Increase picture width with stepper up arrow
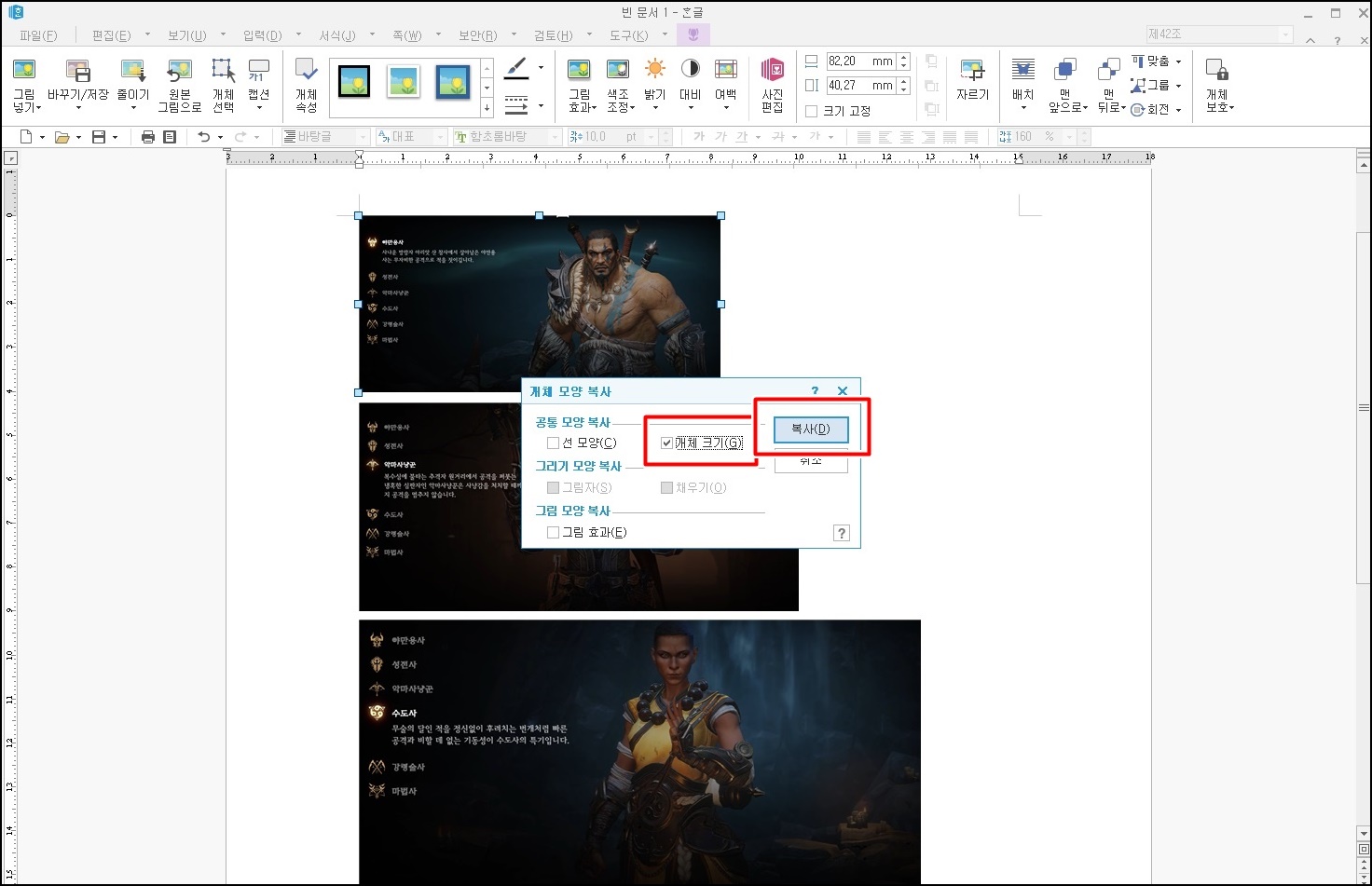This screenshot has height=886, width=1372. (903, 58)
